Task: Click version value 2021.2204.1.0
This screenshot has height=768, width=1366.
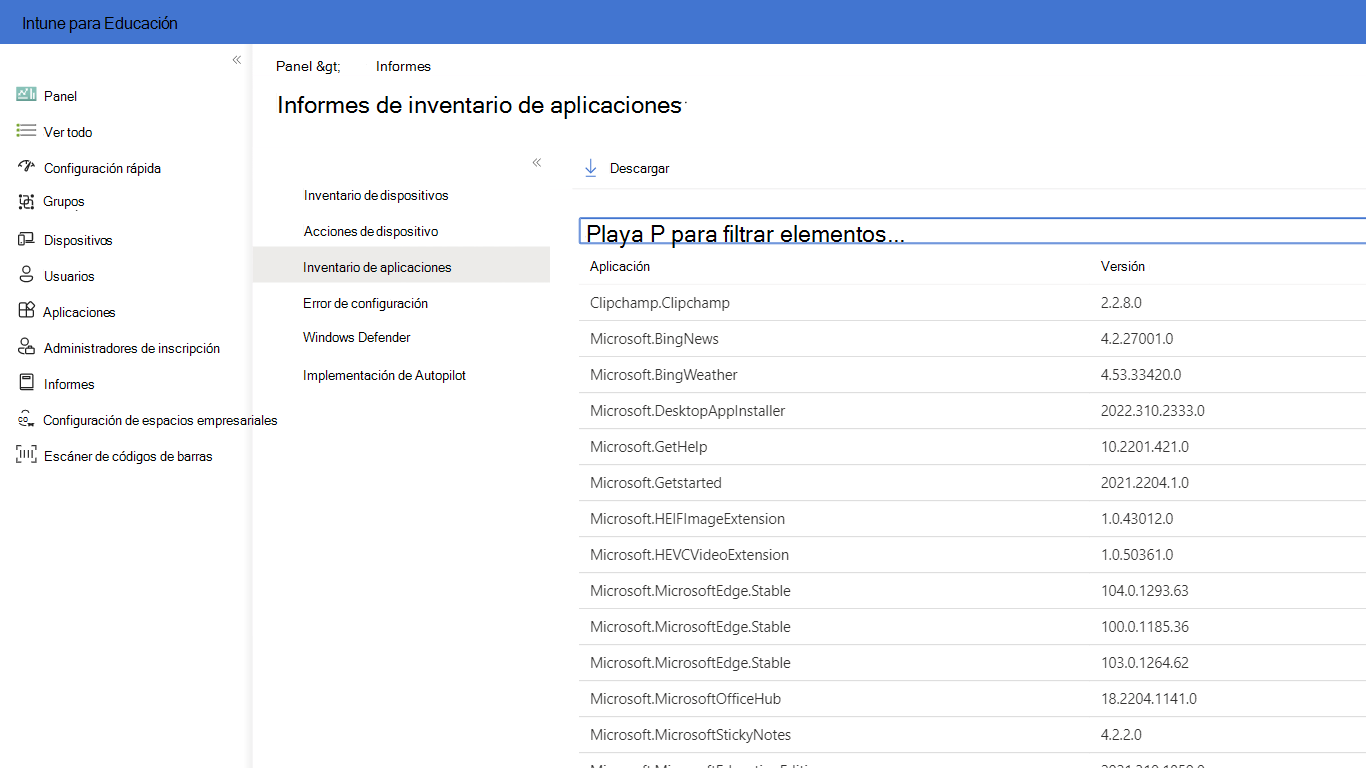Action: click(x=1145, y=482)
